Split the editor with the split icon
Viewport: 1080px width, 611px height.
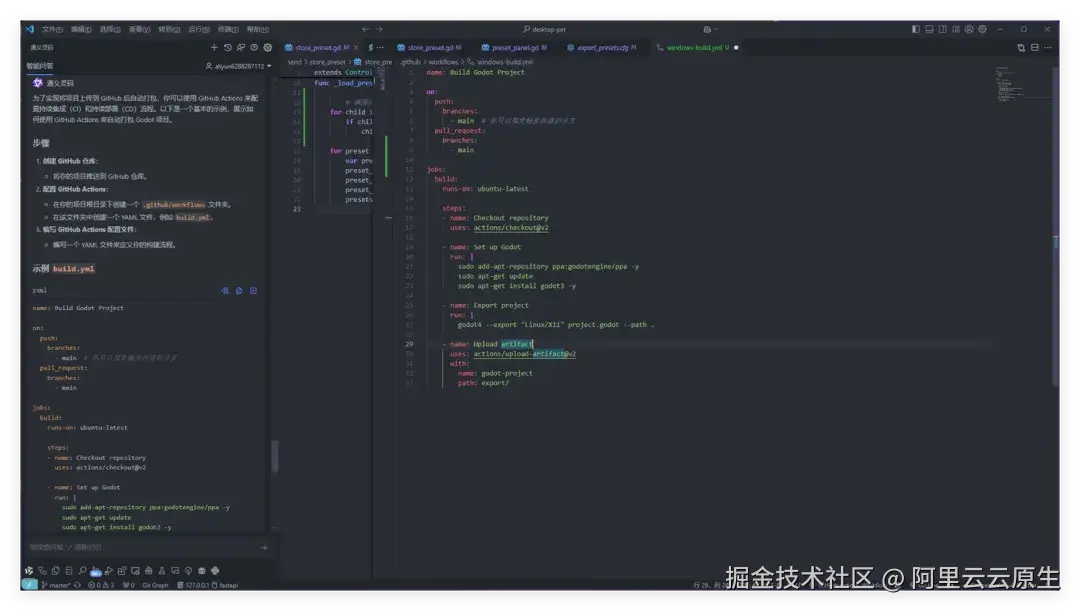pos(1035,48)
